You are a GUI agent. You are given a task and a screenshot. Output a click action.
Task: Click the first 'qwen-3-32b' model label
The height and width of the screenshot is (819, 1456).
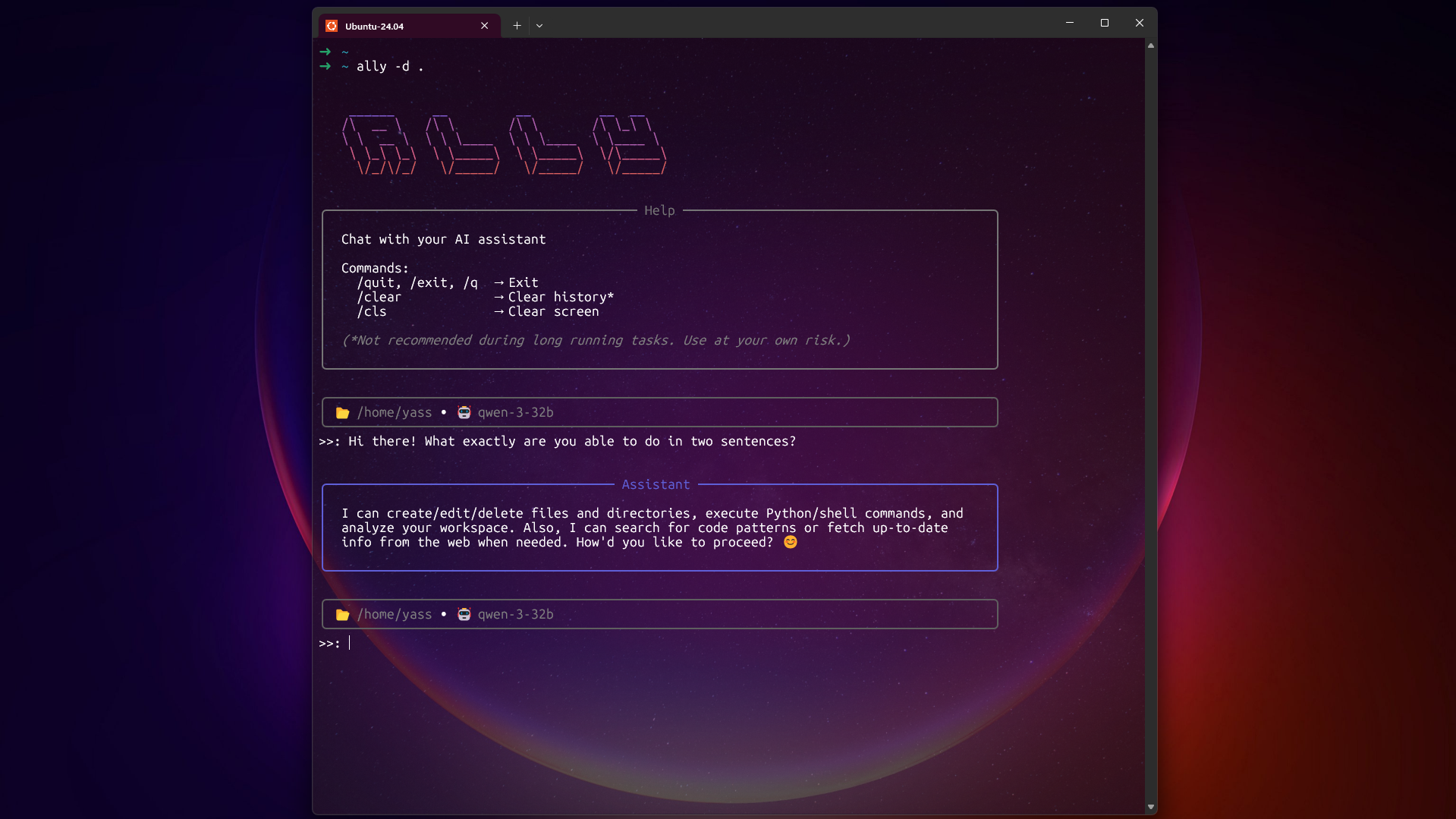515,412
